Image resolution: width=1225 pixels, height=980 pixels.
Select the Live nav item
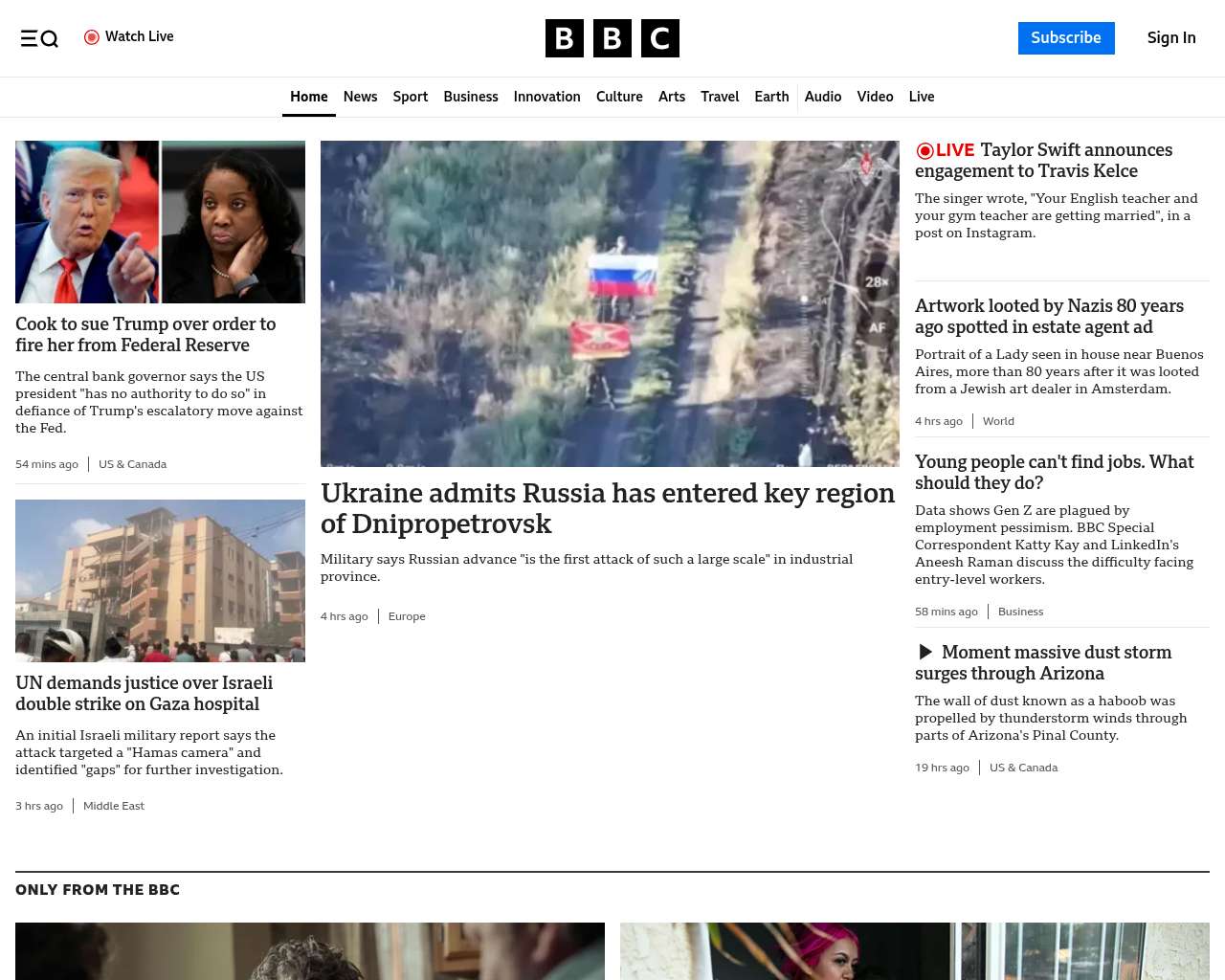point(922,97)
